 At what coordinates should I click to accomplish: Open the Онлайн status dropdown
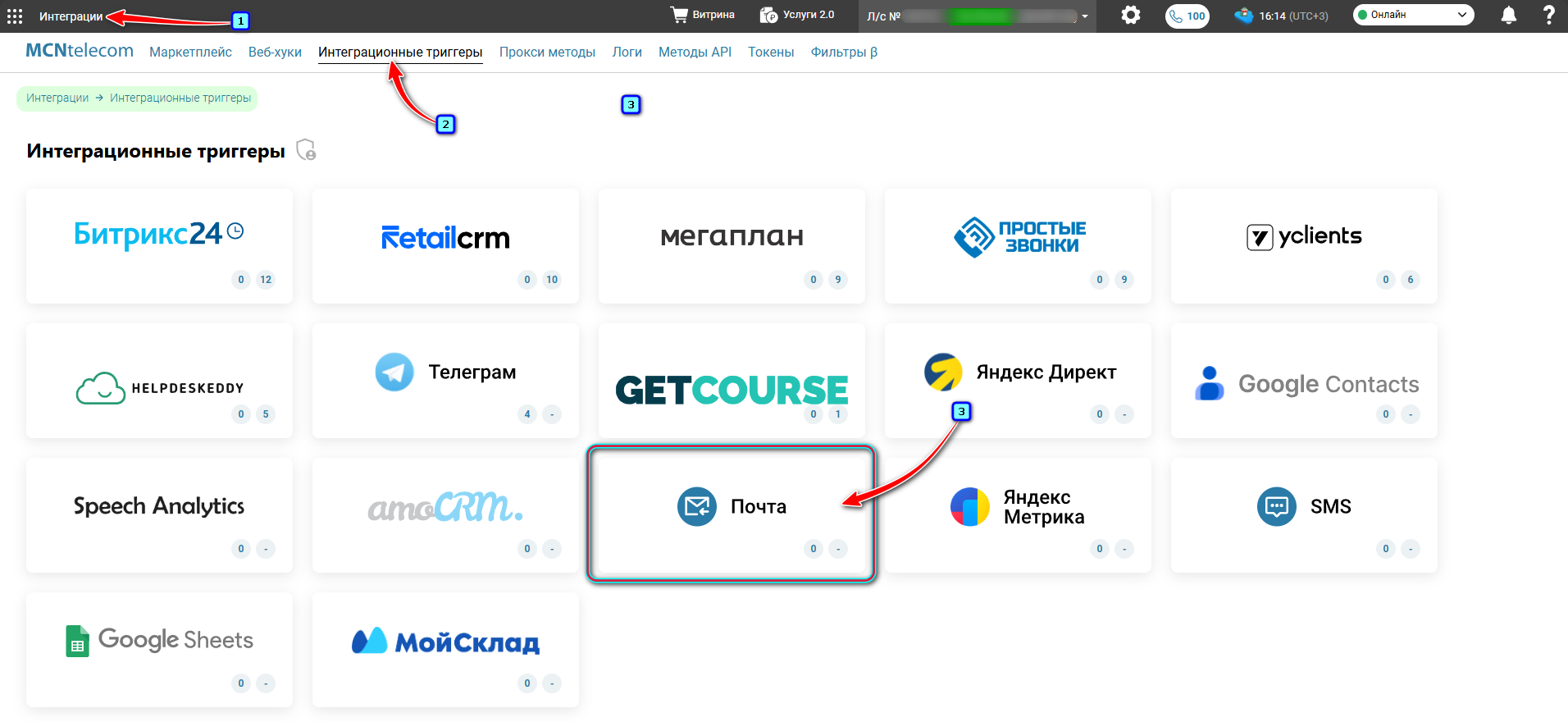[x=1413, y=15]
